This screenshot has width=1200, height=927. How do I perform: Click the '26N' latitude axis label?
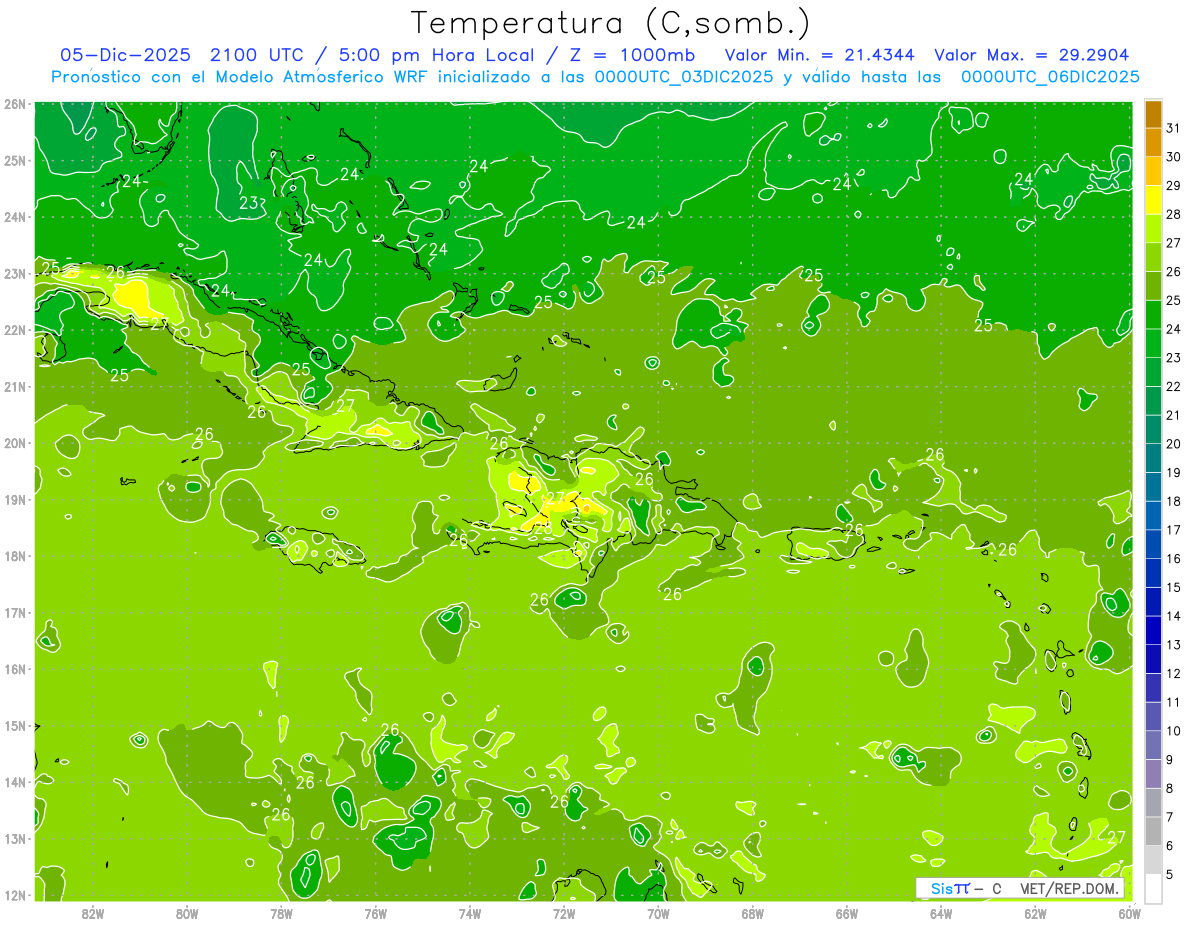14,104
